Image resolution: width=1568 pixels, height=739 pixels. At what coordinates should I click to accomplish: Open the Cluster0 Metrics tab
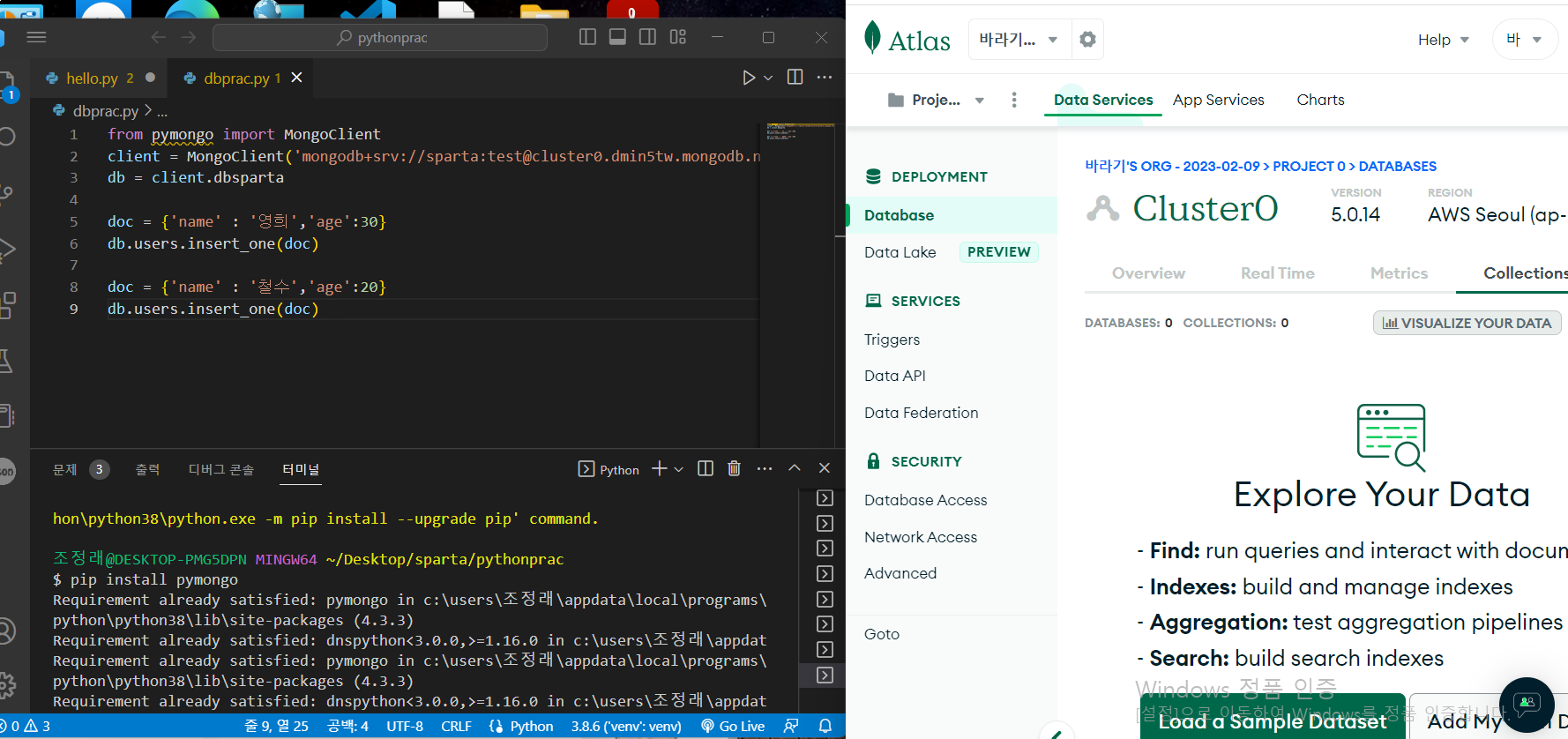[x=1399, y=273]
